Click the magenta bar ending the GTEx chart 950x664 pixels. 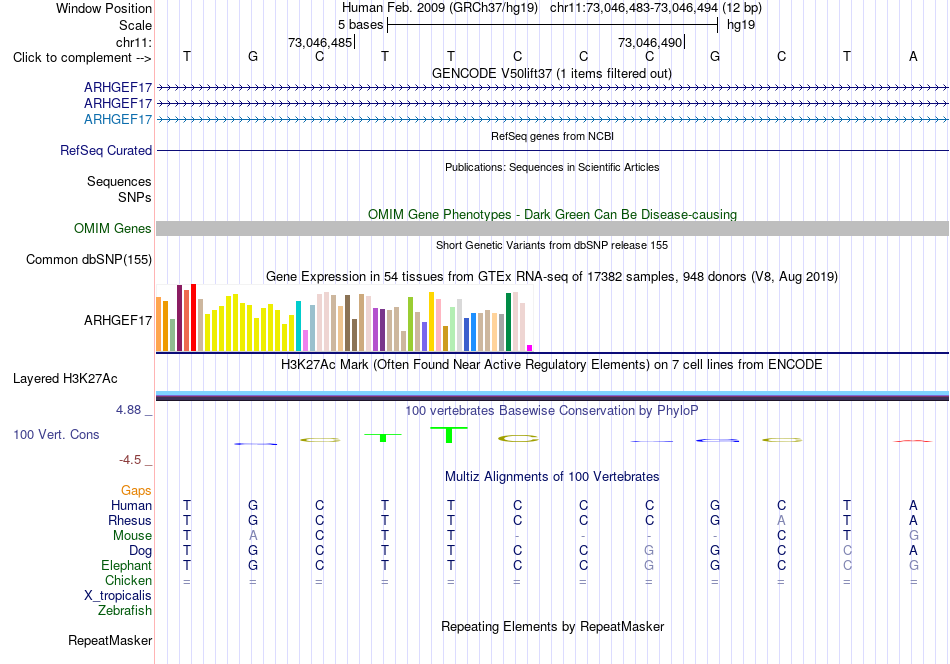coord(530,348)
